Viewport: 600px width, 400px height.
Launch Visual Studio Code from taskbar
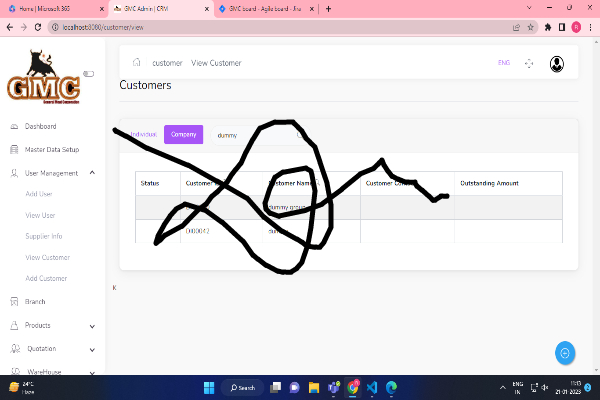(x=371, y=387)
